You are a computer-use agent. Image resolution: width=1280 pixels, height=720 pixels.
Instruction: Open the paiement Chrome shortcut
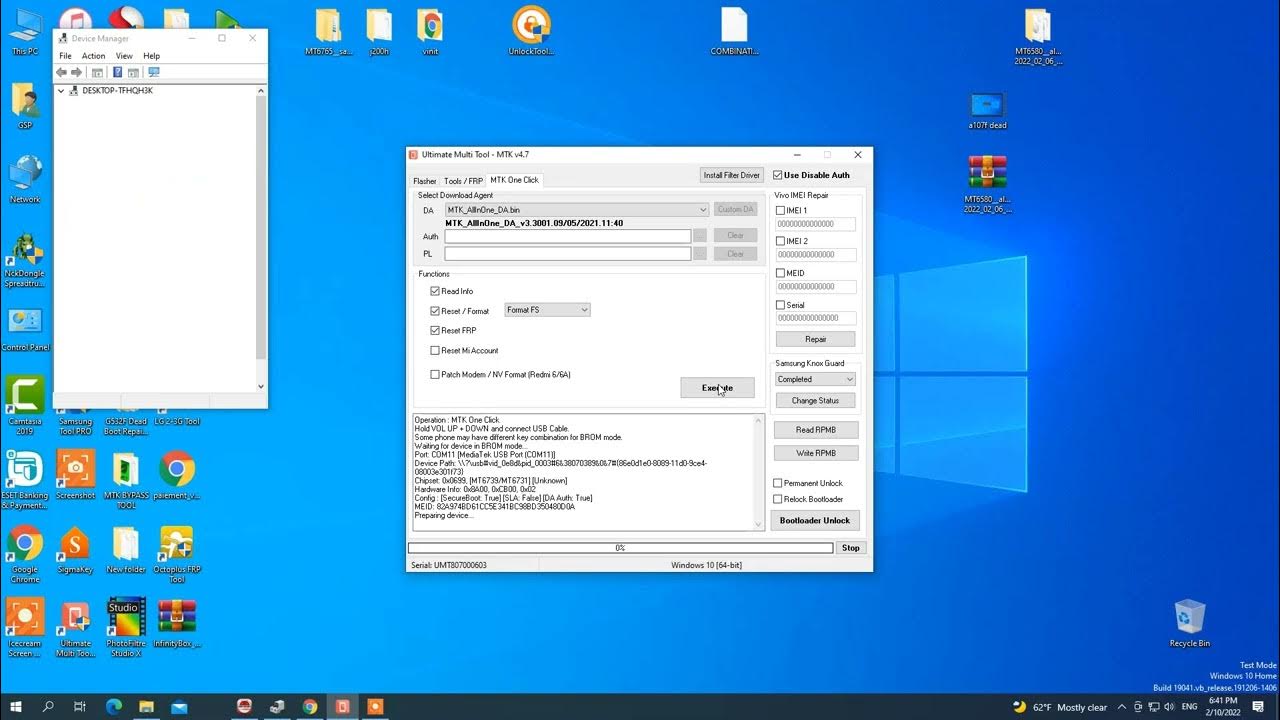[x=177, y=476]
